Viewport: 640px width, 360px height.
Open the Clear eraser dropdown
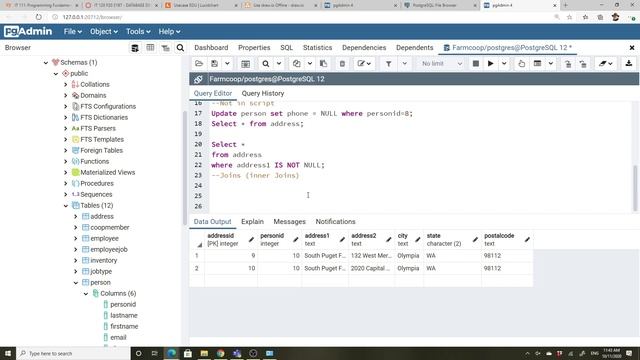pyautogui.click(x=605, y=64)
